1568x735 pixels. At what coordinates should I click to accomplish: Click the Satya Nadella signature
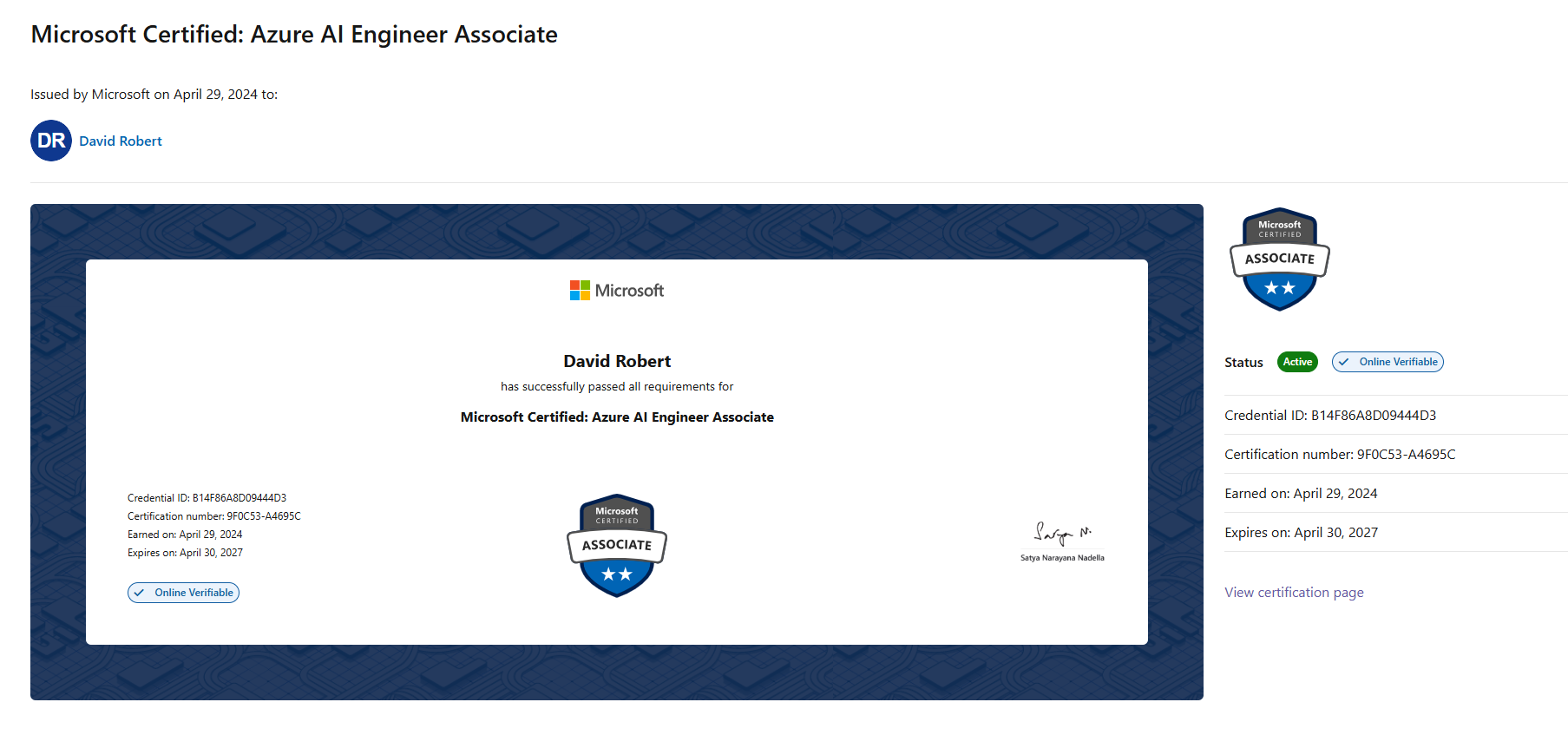click(1062, 533)
